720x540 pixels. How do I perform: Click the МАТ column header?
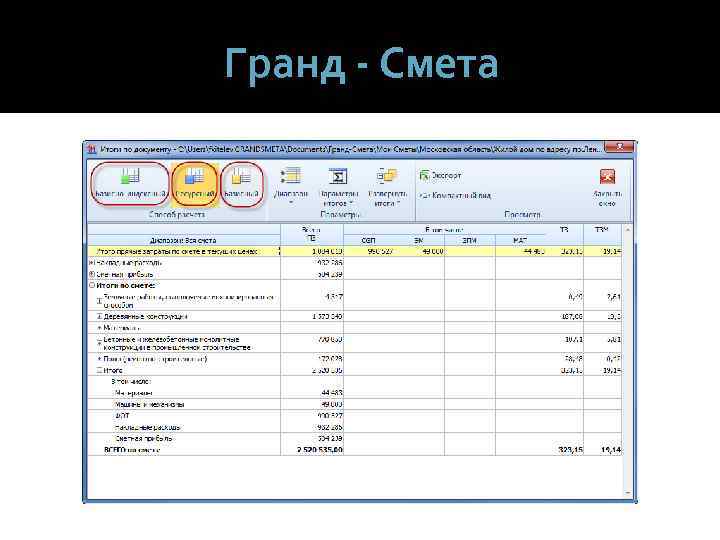click(520, 240)
